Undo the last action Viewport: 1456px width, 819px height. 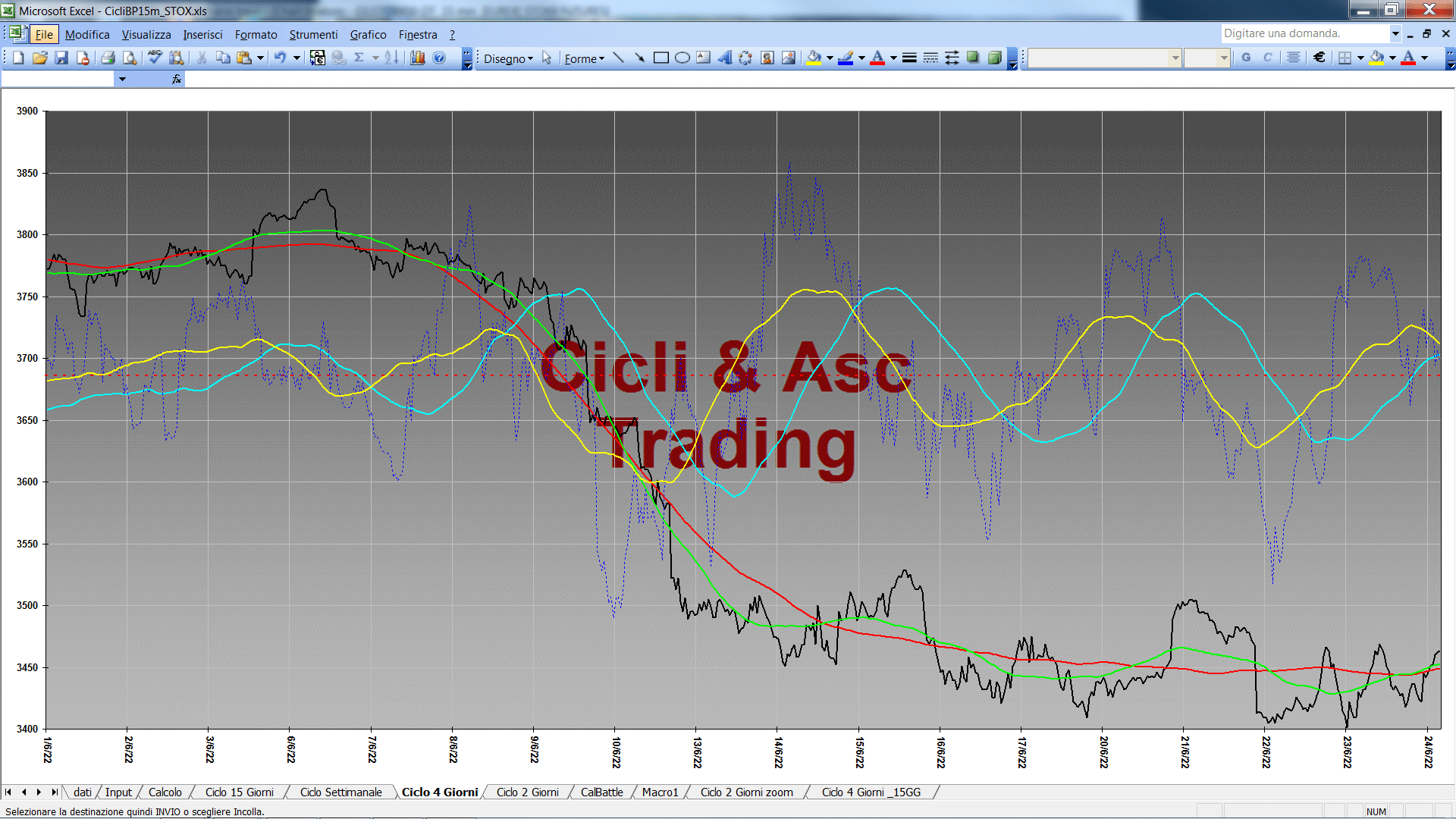coord(281,58)
